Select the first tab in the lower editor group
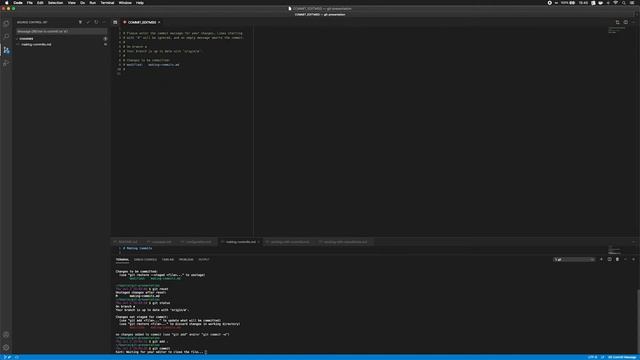This screenshot has width=640, height=360. click(128, 242)
